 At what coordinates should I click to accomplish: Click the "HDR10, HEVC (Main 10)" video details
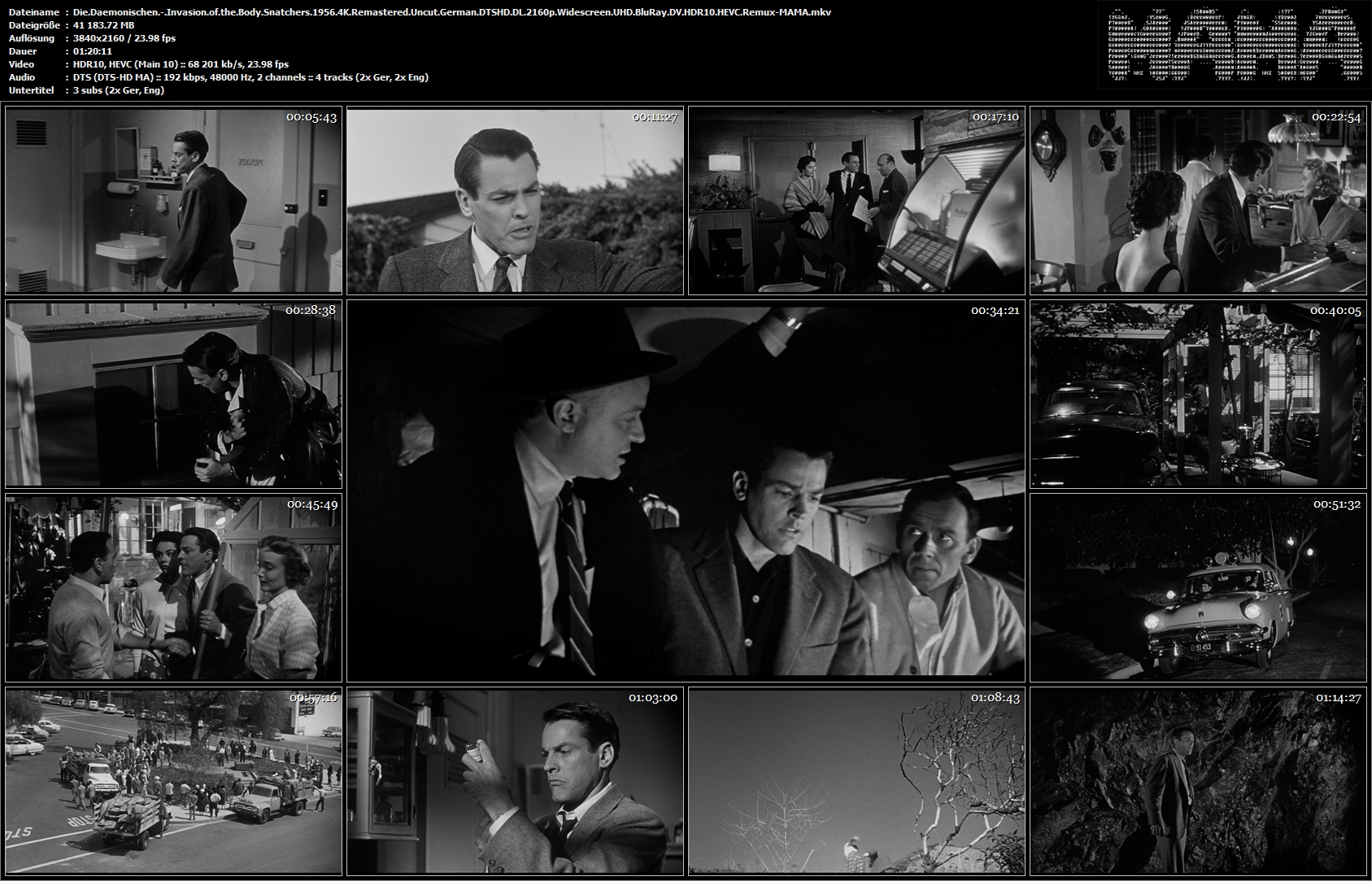pyautogui.click(x=181, y=64)
